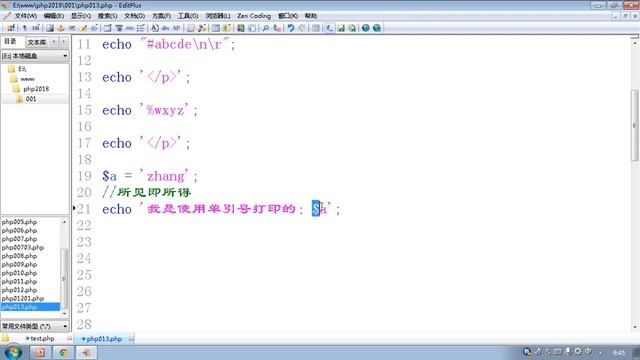The height and width of the screenshot is (360, 640).
Task: Open the 文件 (File) menu
Action: (x=26, y=16)
